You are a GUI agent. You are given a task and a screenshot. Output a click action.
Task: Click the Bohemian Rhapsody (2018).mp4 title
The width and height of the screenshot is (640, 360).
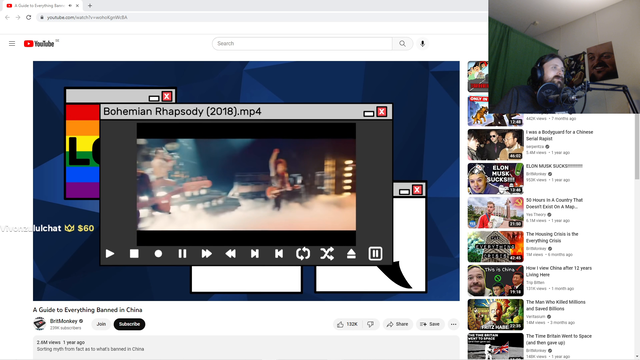coord(182,111)
